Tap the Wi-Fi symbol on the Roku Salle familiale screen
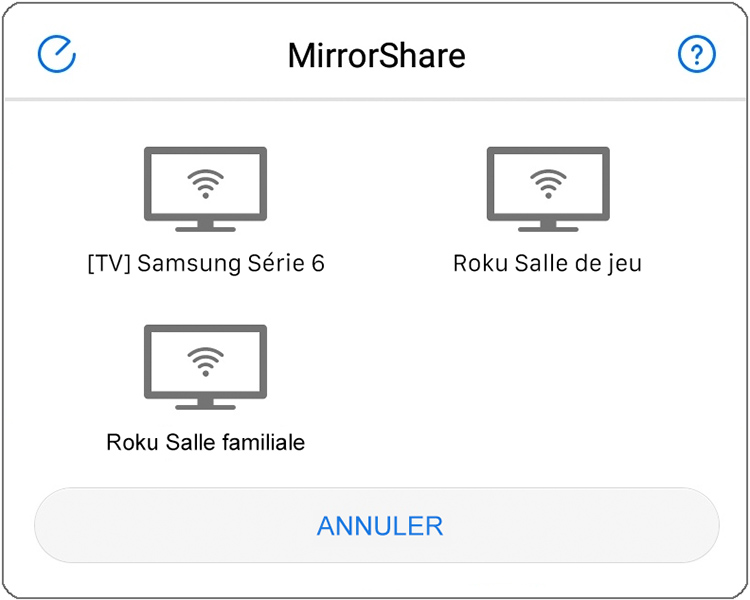Viewport: 750px width, 600px height. coord(205,362)
